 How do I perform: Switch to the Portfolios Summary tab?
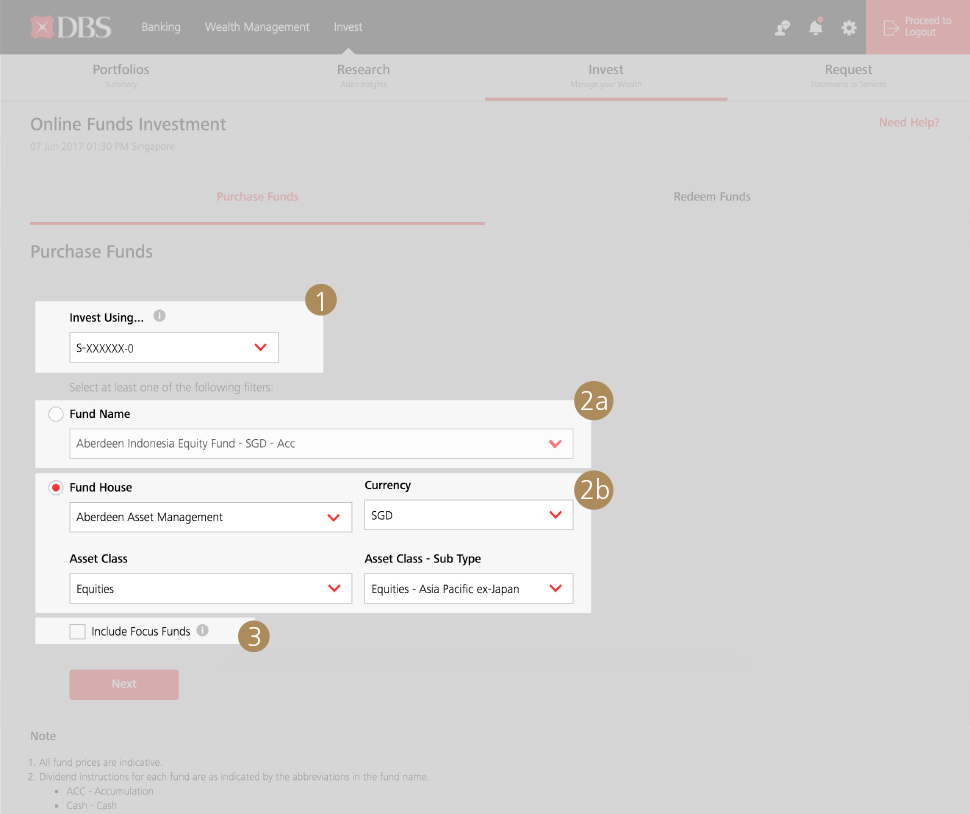coord(121,76)
